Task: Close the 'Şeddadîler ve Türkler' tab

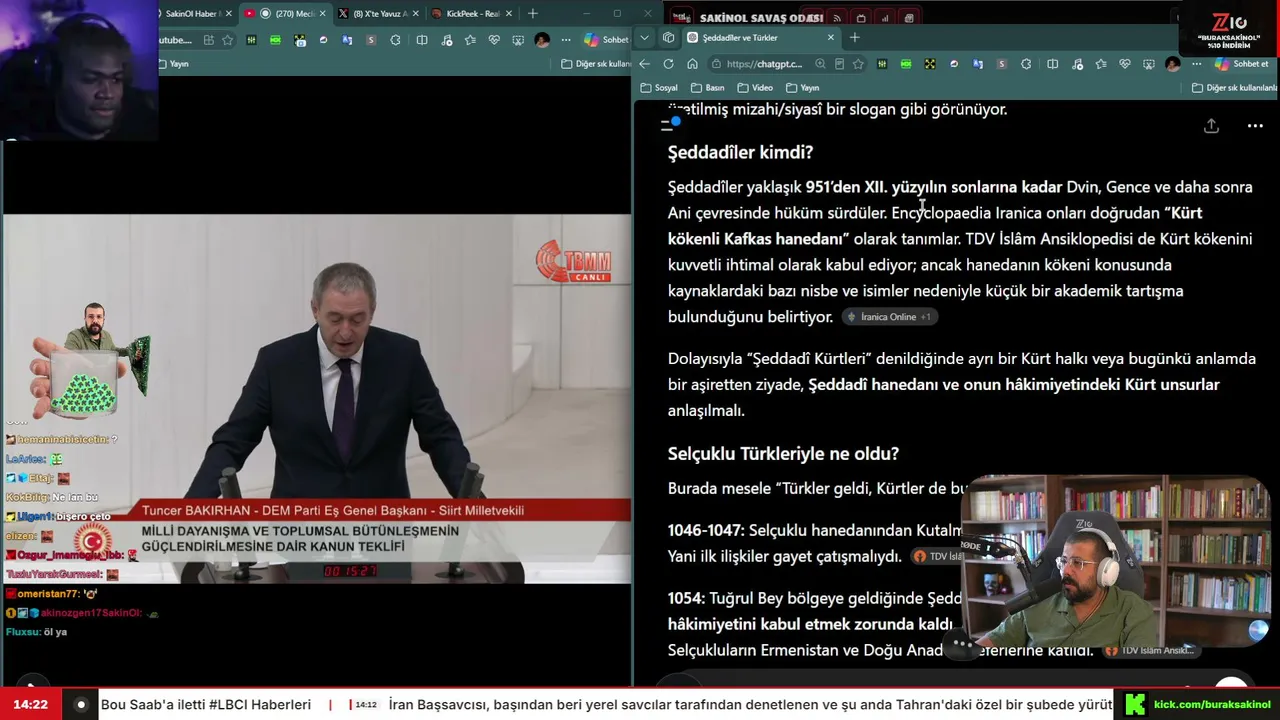Action: tap(830, 38)
